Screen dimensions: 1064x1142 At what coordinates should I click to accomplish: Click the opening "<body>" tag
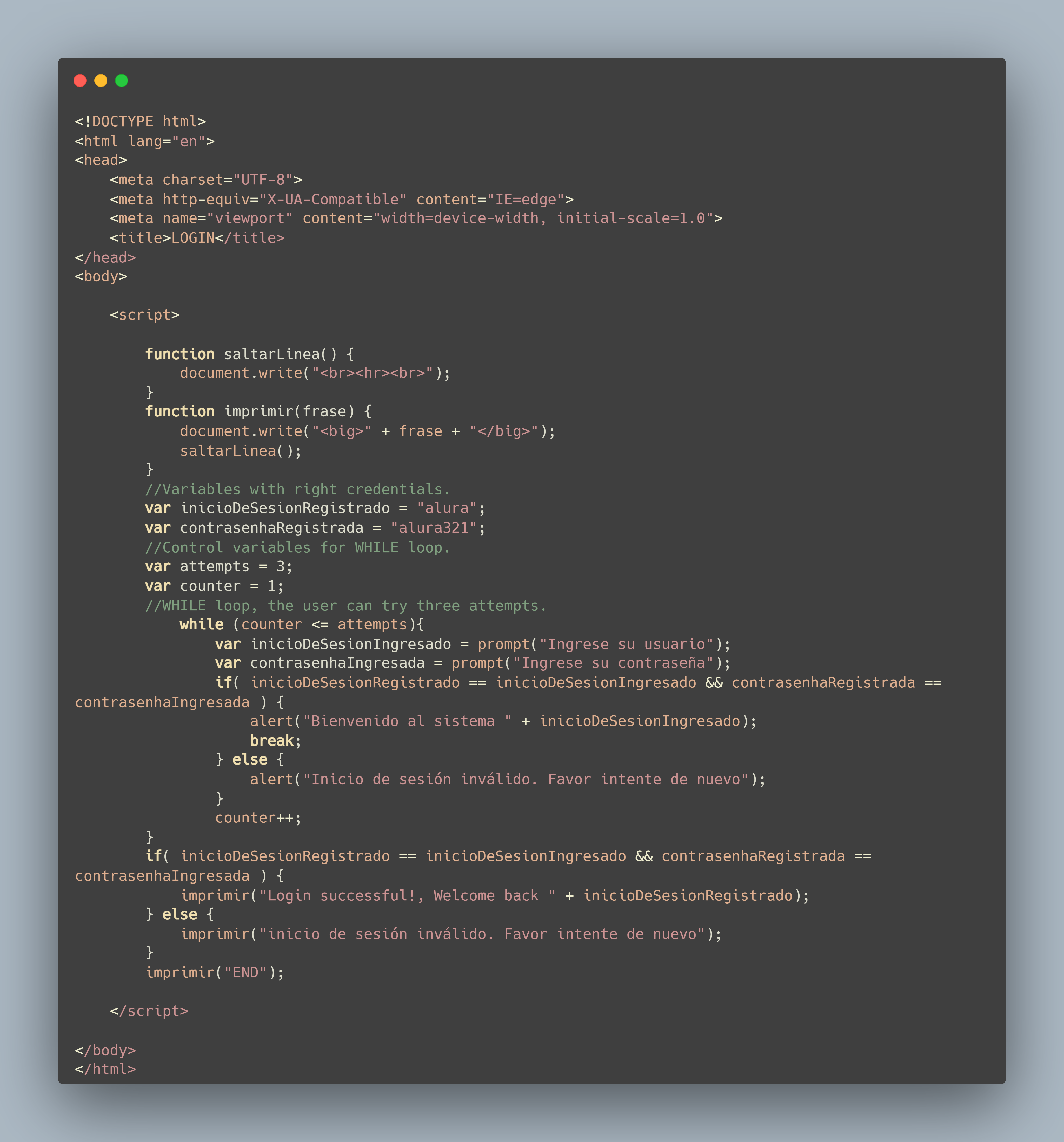pyautogui.click(x=101, y=276)
